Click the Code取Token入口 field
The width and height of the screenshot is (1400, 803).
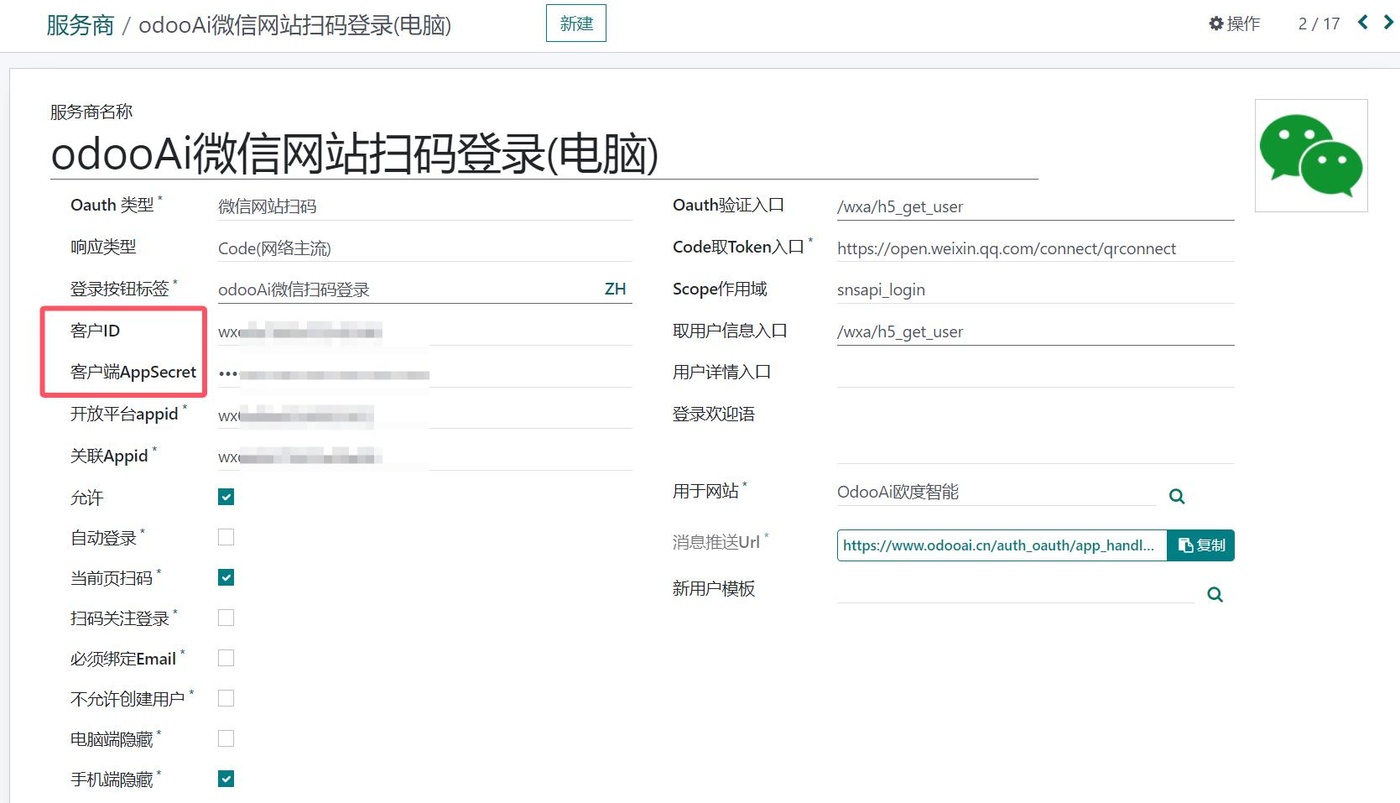(x=1035, y=248)
